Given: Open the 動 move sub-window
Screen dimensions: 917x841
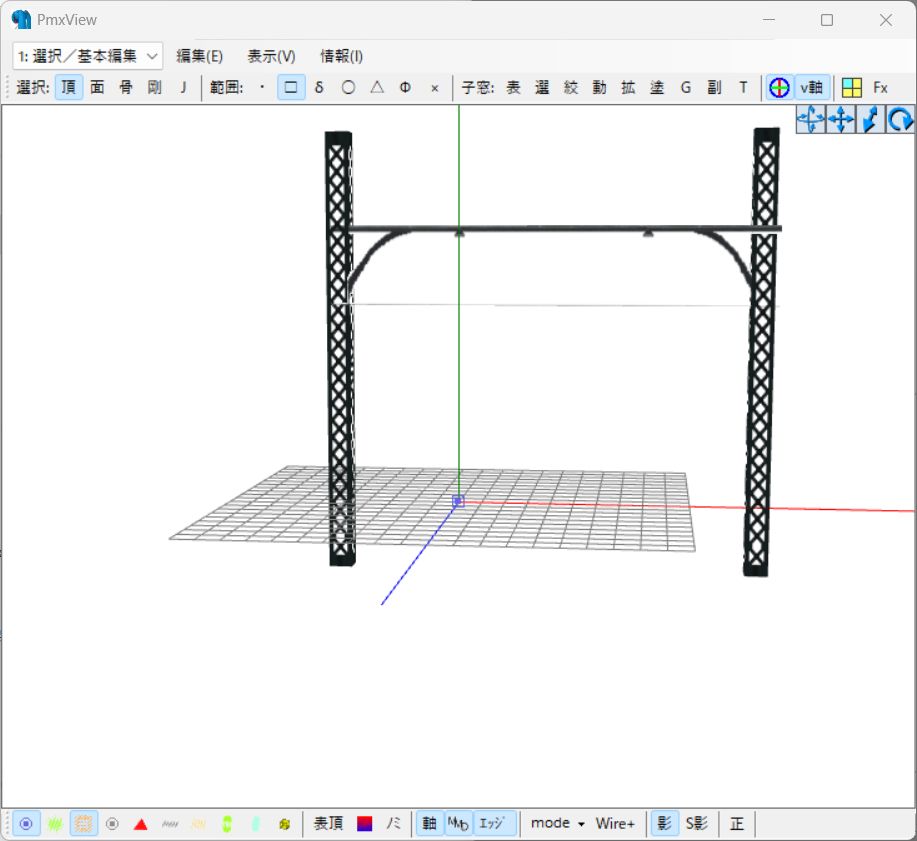Looking at the screenshot, I should point(599,88).
